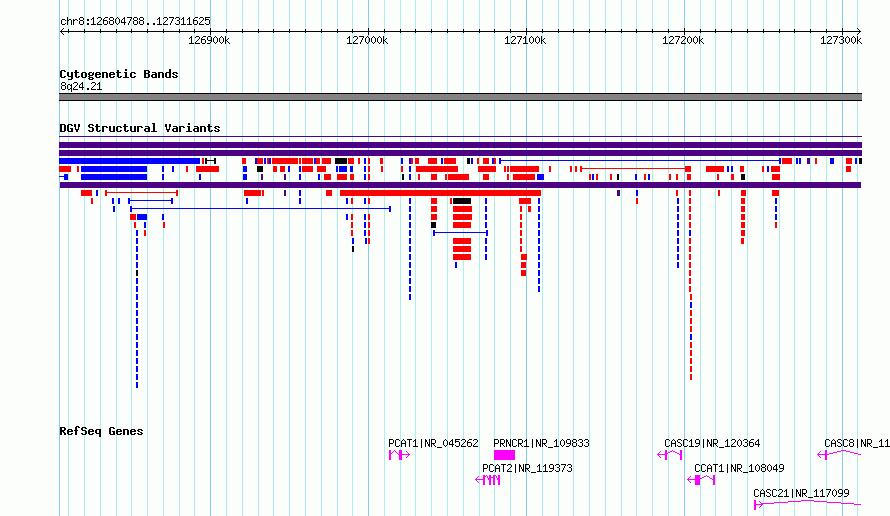Click the CASC8 gene glyph

[839, 454]
